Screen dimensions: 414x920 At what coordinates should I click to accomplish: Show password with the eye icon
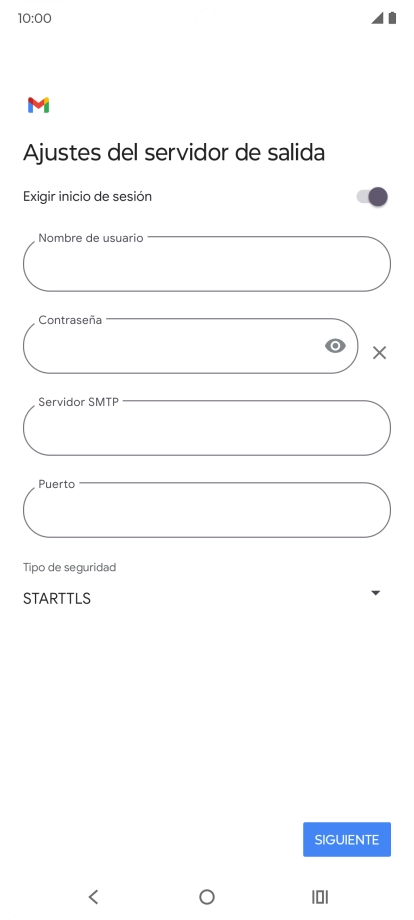[x=335, y=346]
